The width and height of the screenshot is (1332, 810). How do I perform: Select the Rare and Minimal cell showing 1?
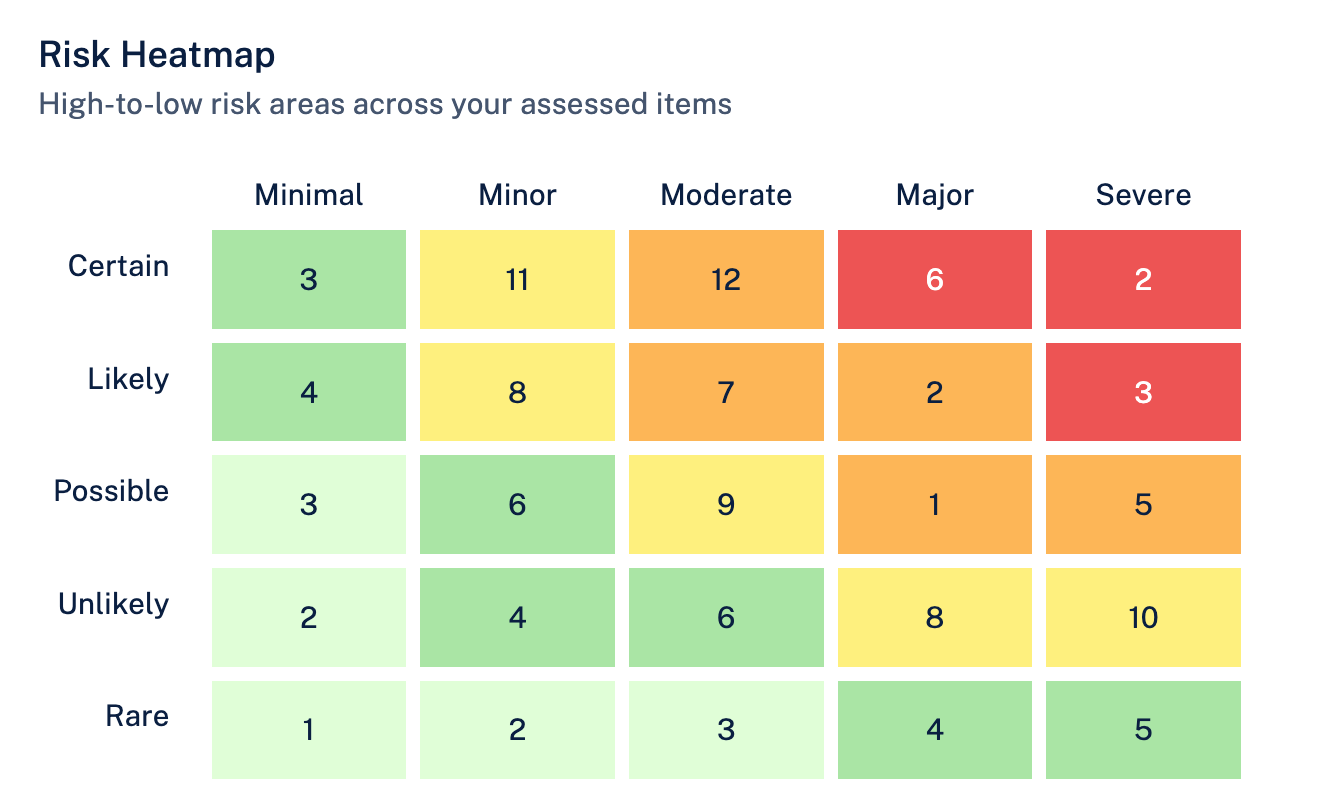pyautogui.click(x=309, y=730)
